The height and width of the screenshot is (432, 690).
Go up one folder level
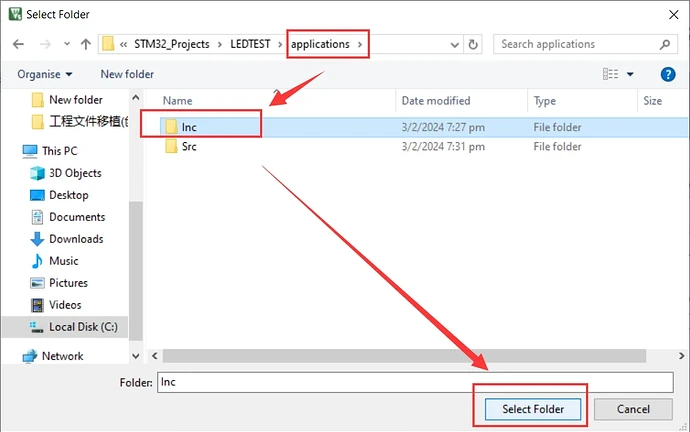click(x=85, y=44)
